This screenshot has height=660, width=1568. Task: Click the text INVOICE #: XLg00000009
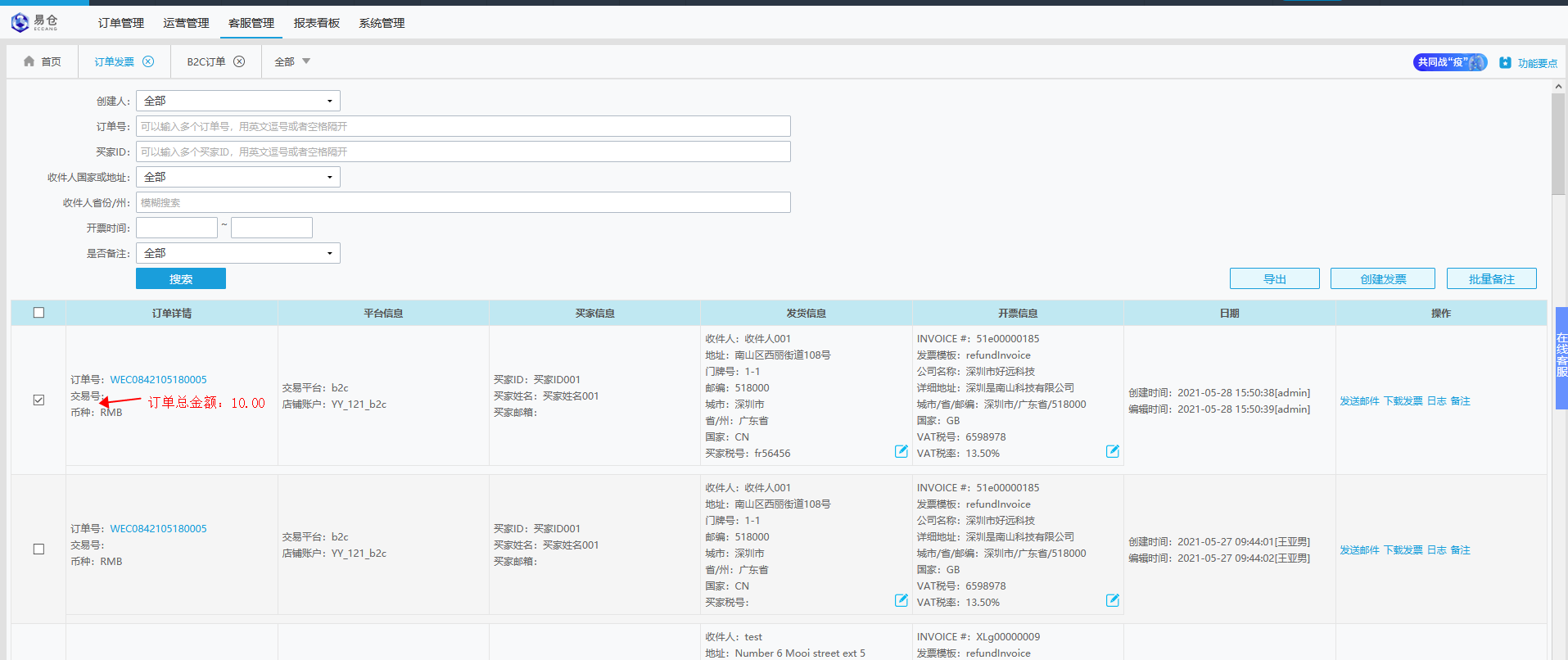click(x=978, y=637)
